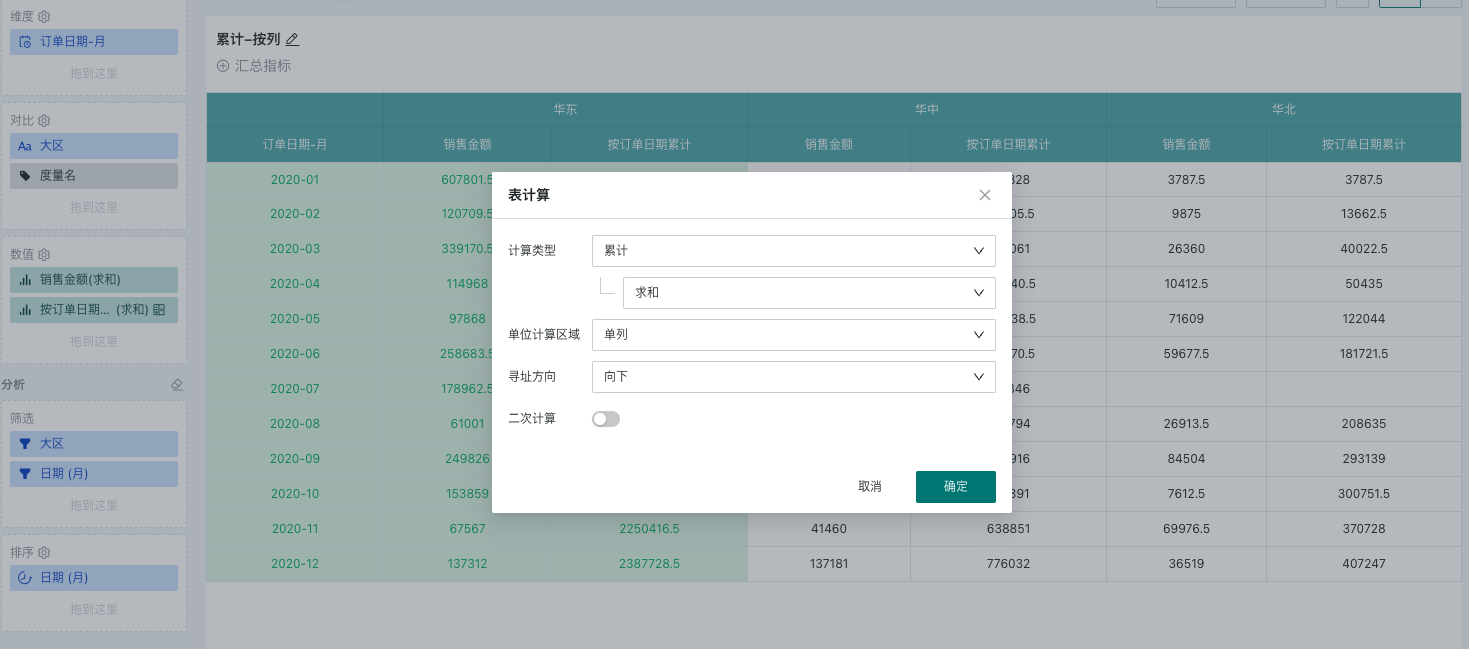
Task: Open the 排序 settings gear
Action: (x=45, y=553)
